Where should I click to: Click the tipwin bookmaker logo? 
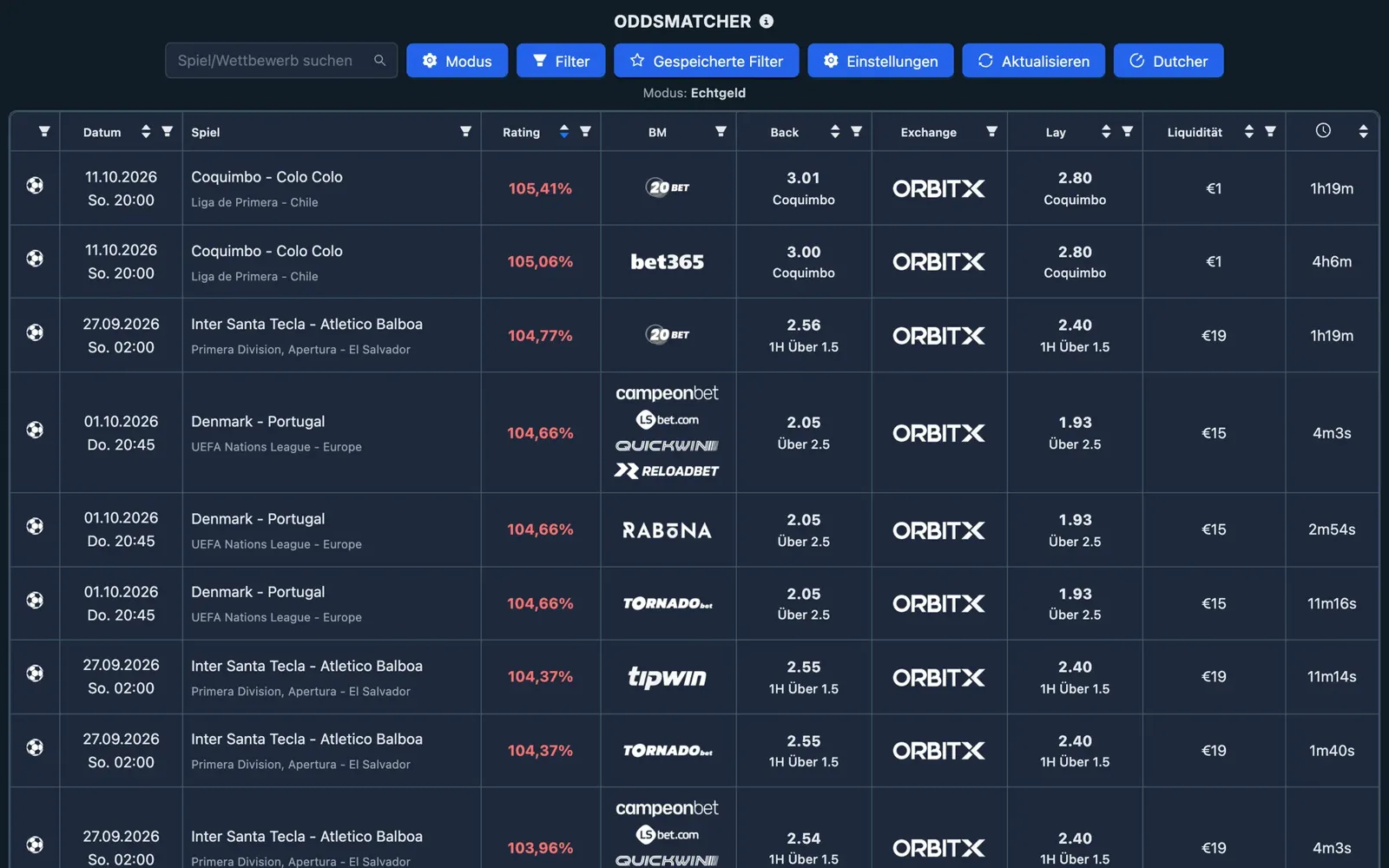667,677
